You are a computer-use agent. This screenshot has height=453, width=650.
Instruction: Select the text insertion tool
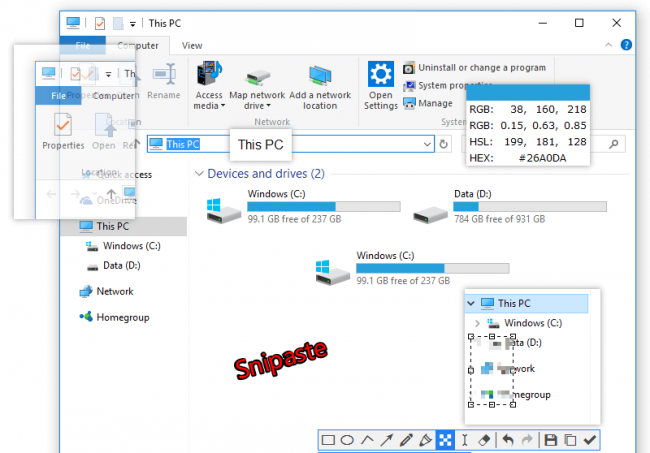point(464,440)
